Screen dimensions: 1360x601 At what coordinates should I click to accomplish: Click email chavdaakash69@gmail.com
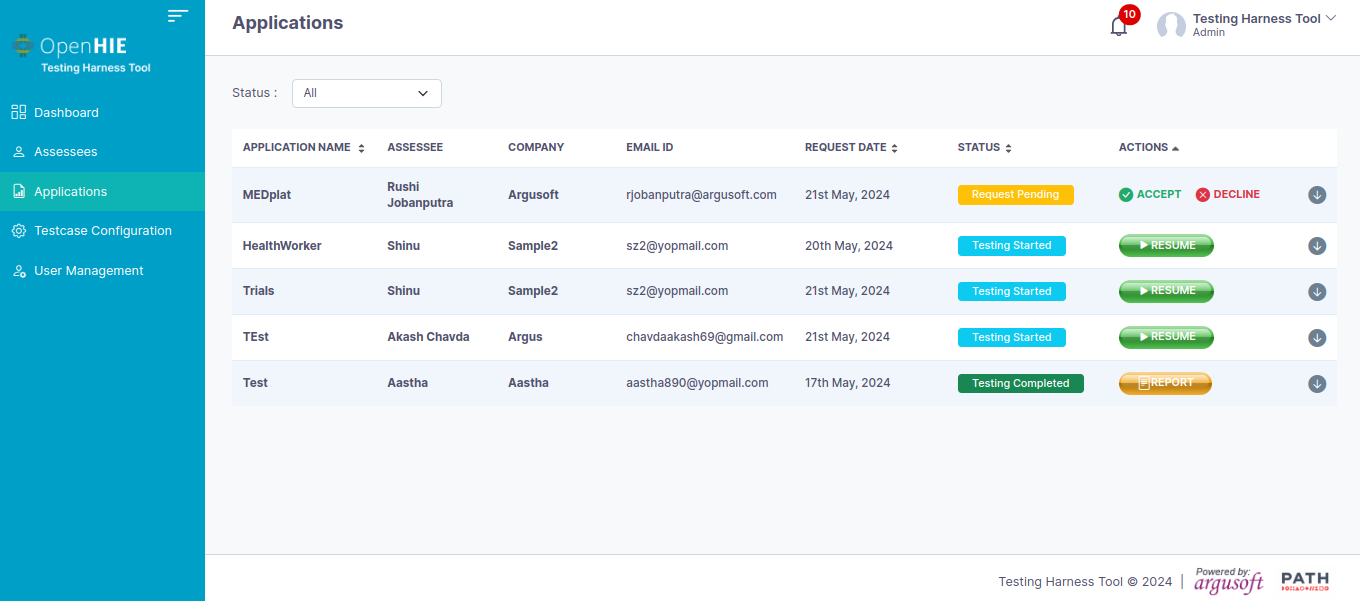(x=705, y=337)
